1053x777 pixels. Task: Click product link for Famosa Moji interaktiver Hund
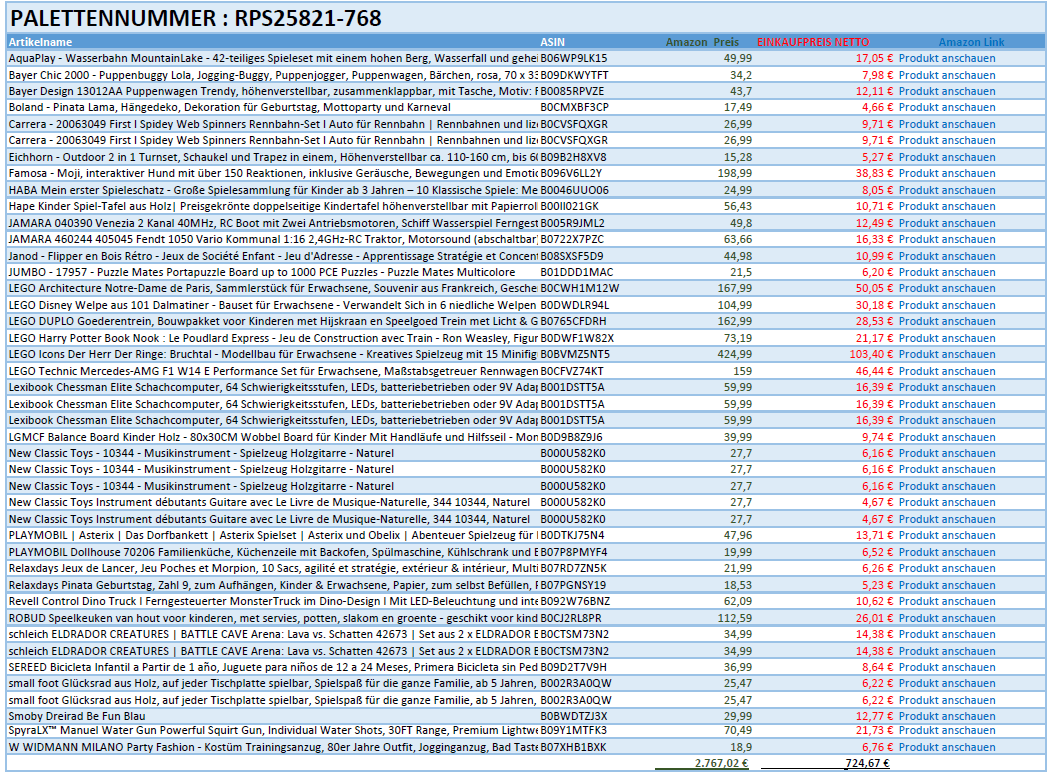[946, 173]
